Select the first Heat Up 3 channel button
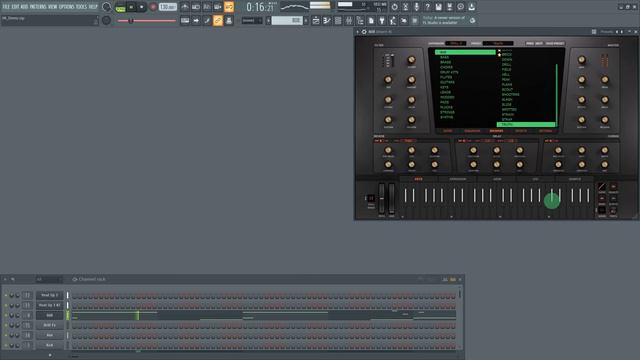Viewport: 640px width, 360px height. click(49, 295)
